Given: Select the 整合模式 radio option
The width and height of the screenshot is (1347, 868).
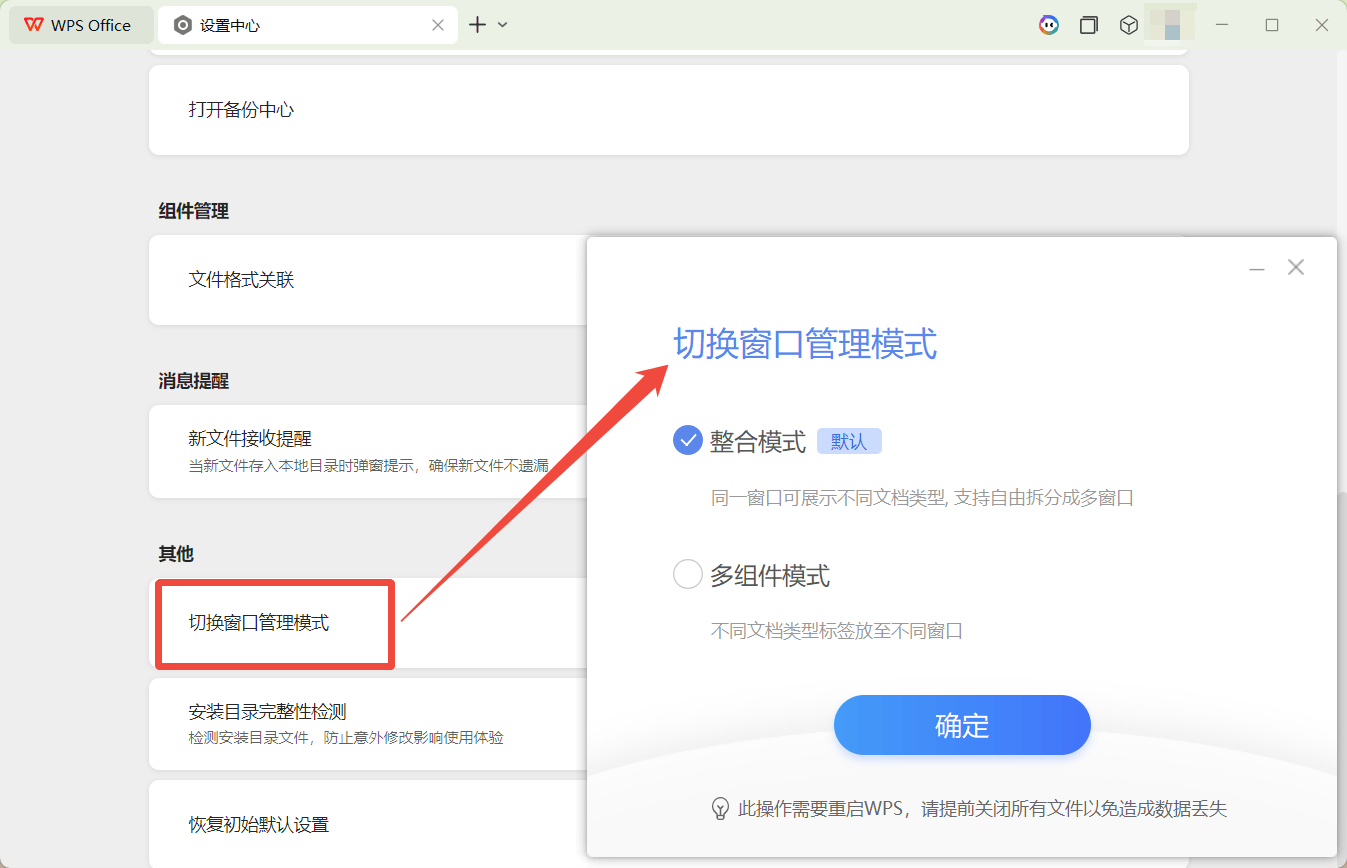Looking at the screenshot, I should [688, 441].
